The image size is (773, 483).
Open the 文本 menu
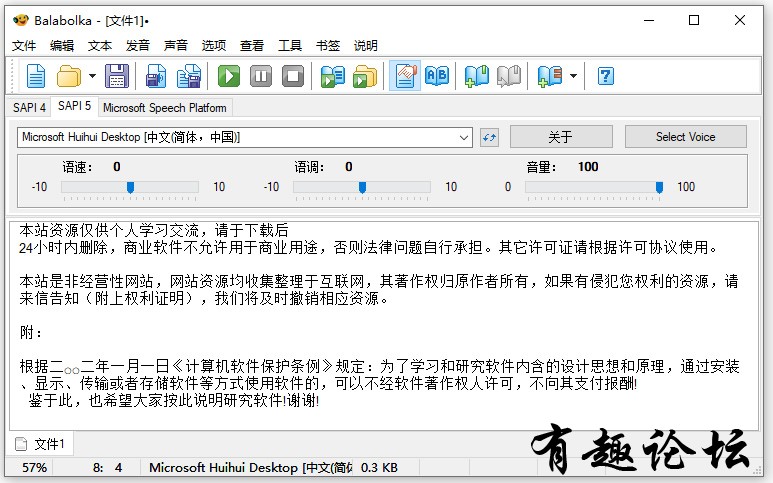(x=100, y=46)
